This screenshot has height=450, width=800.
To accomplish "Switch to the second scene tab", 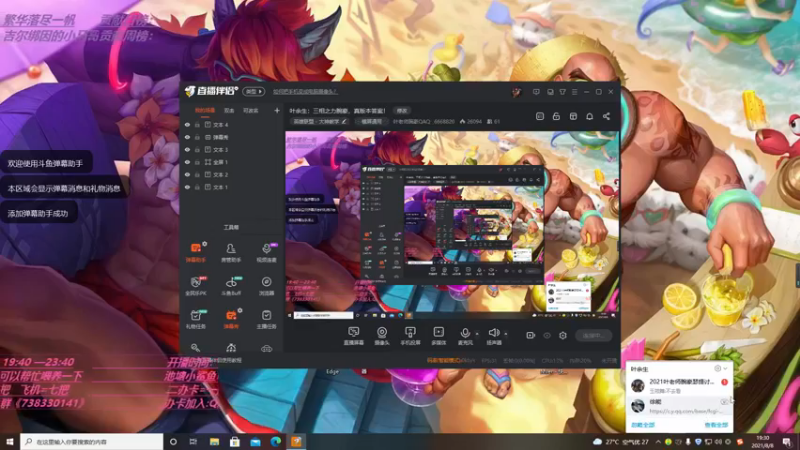I will click(x=229, y=111).
